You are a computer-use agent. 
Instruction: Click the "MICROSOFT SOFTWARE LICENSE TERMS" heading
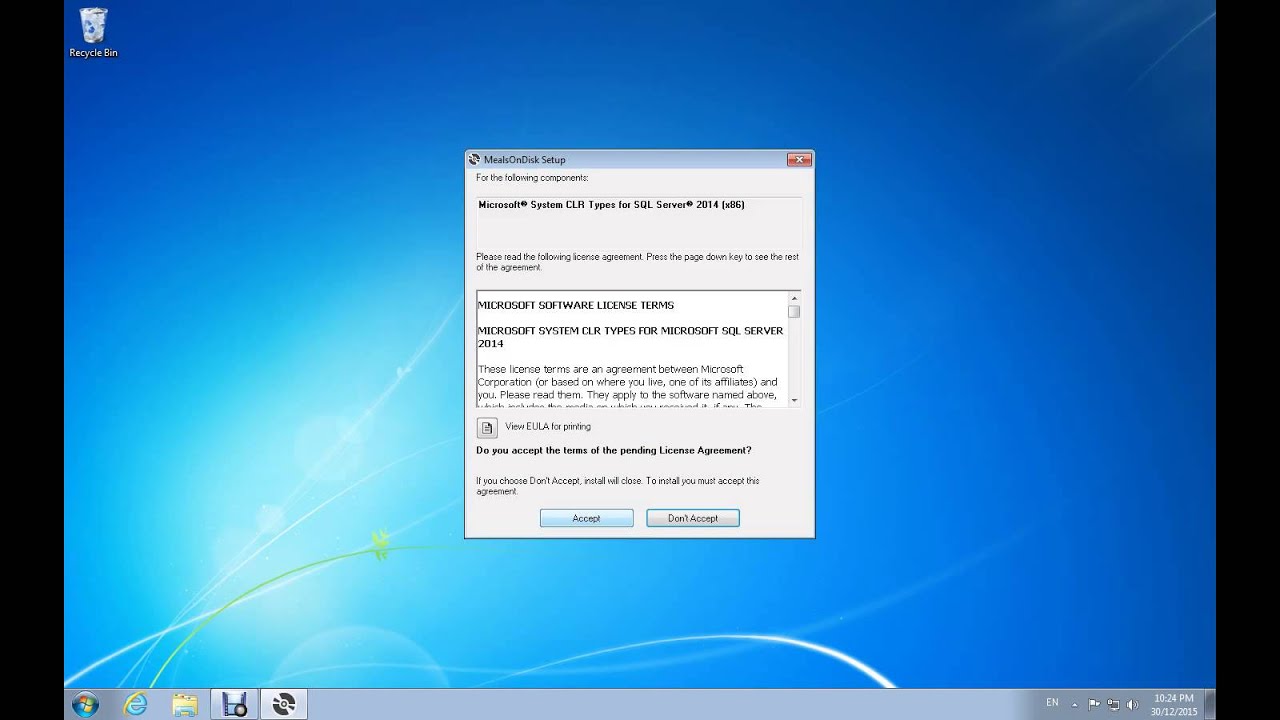click(576, 305)
